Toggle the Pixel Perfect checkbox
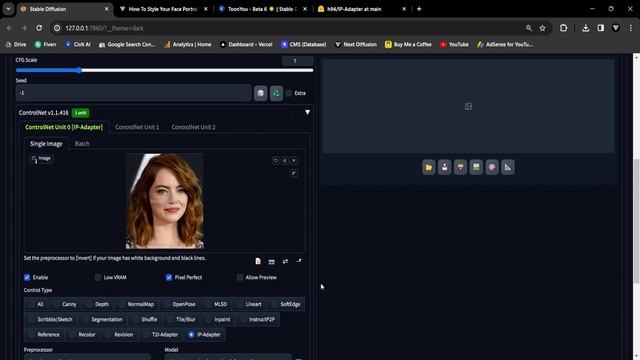640x360 pixels. tap(169, 278)
